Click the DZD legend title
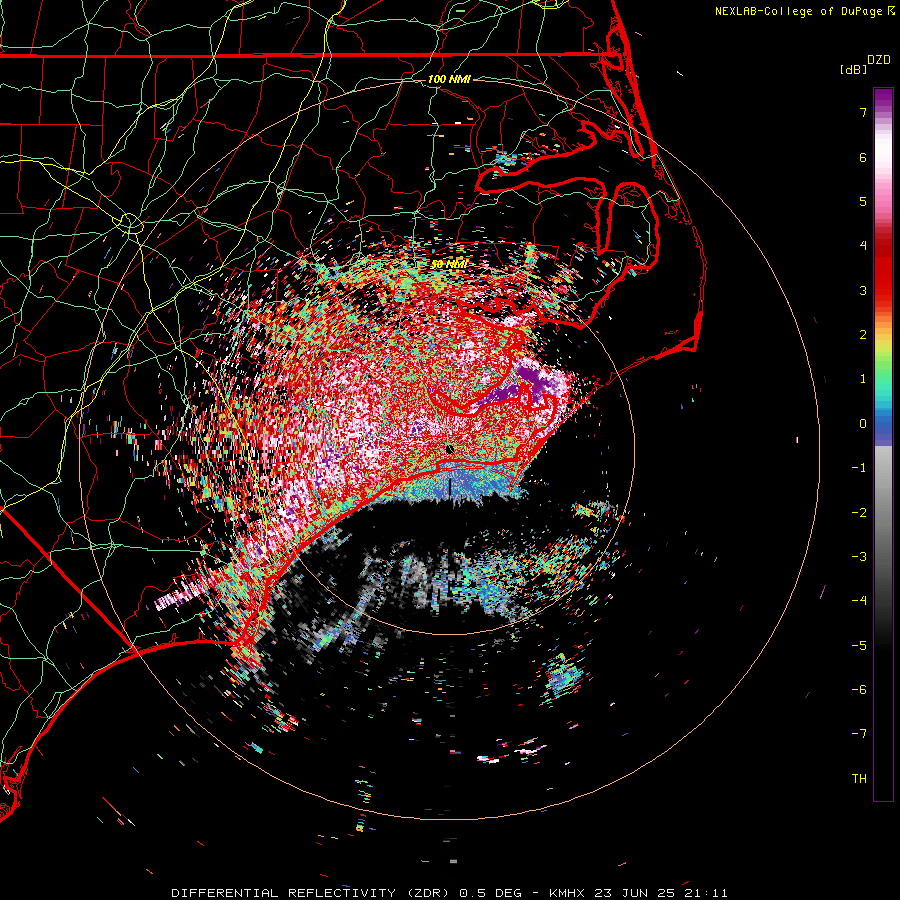Viewport: 900px width, 900px height. click(x=879, y=60)
